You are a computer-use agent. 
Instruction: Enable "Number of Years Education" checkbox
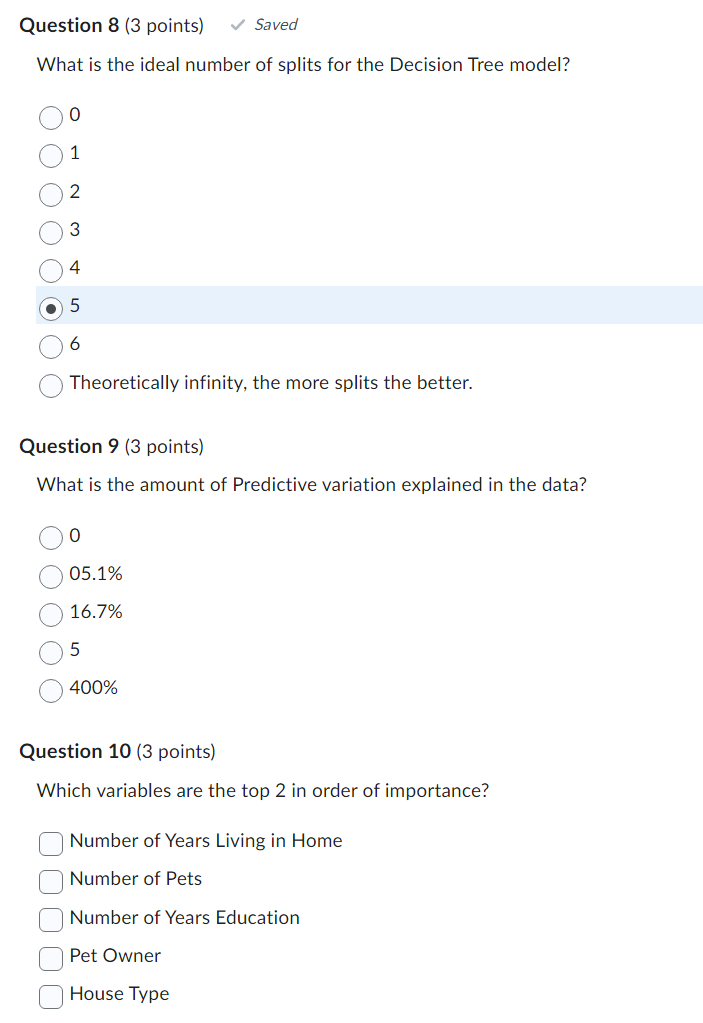[x=50, y=919]
